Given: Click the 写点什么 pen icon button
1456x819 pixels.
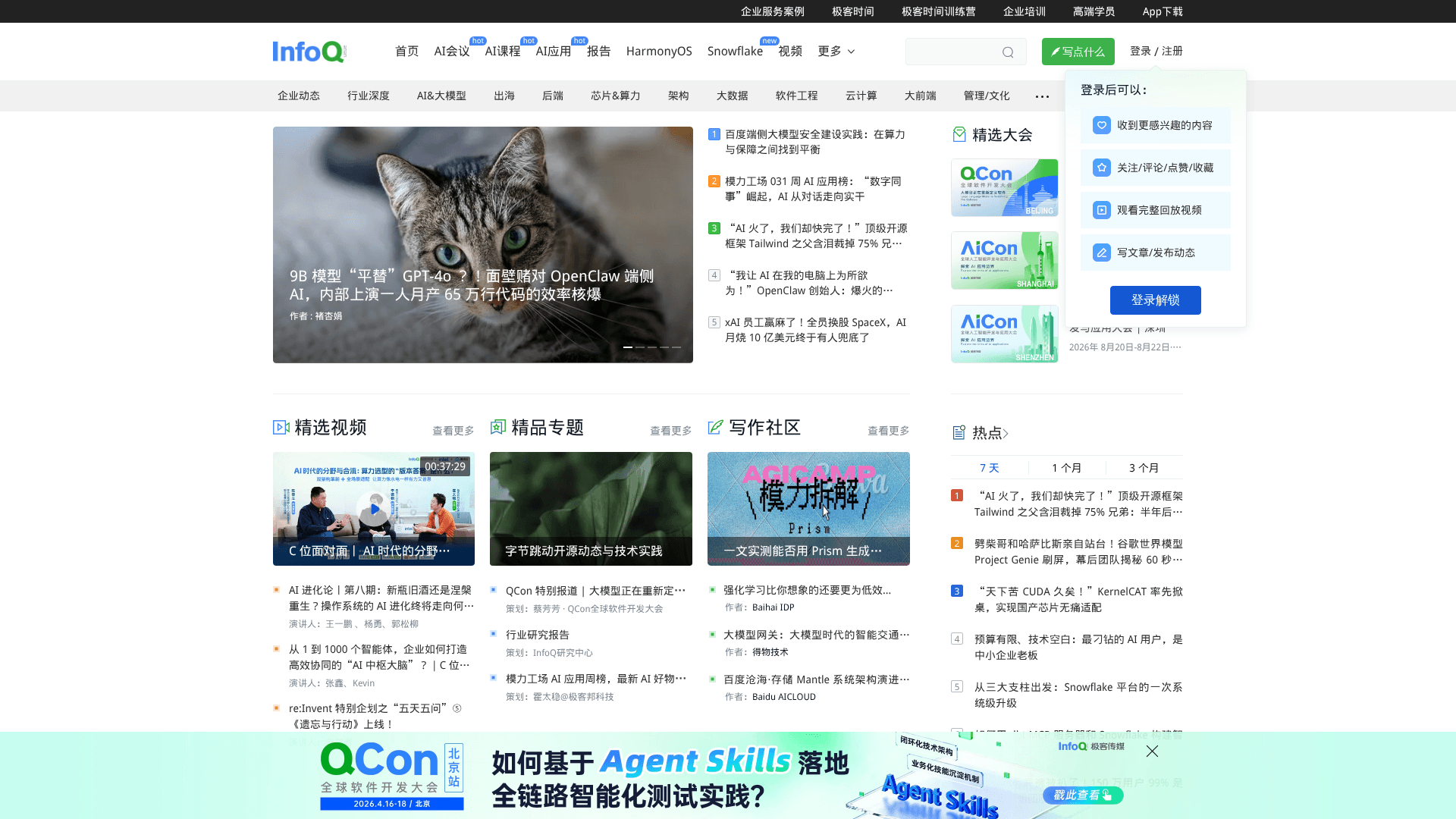Looking at the screenshot, I should 1056,52.
